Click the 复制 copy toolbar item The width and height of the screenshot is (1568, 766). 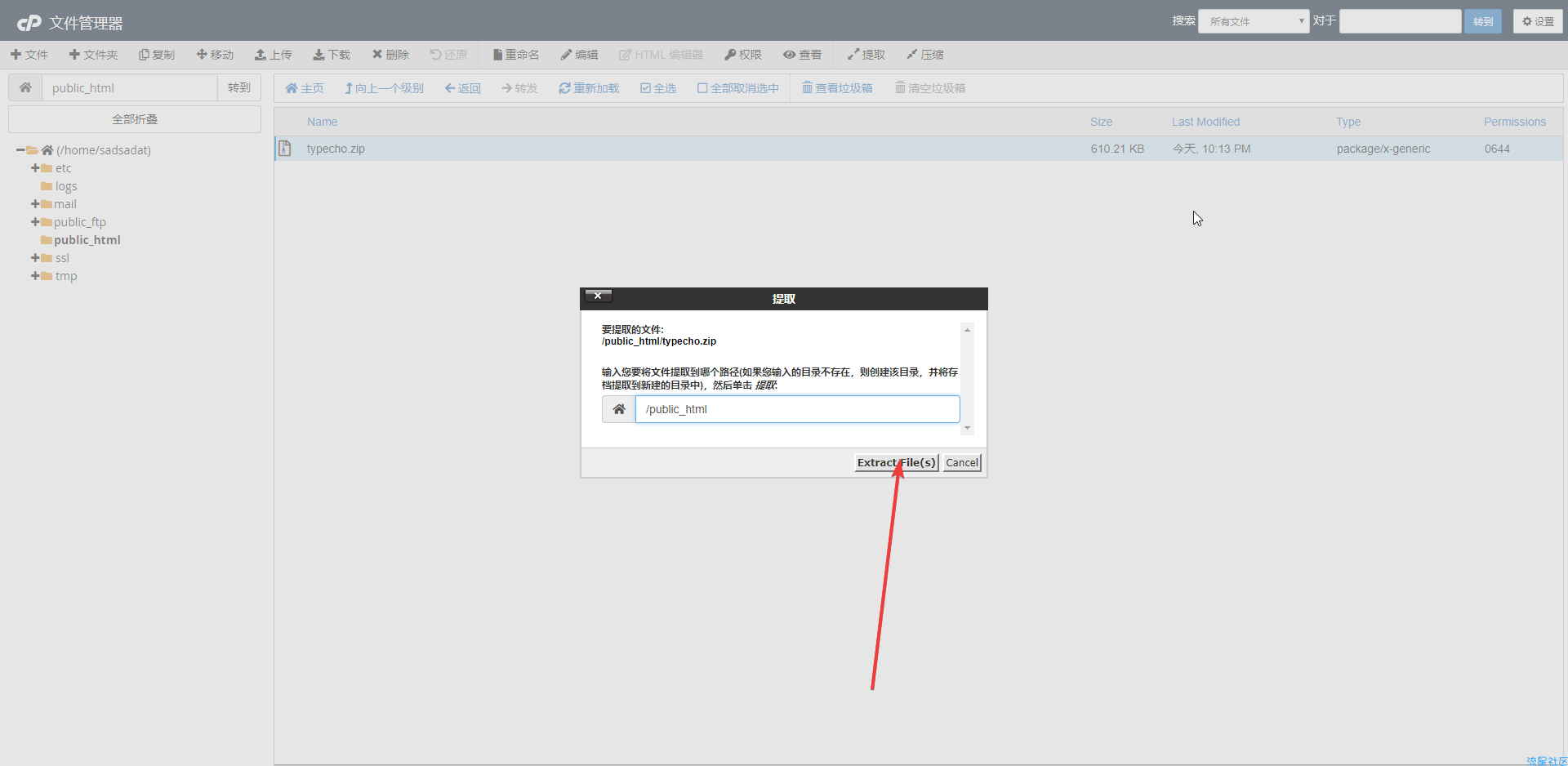[157, 55]
